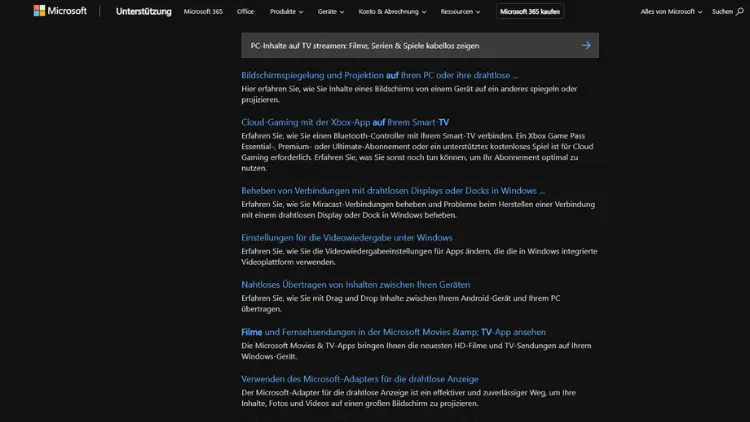Submit search with the blue arrow
Image resolution: width=750 pixels, height=422 pixels.
point(586,45)
